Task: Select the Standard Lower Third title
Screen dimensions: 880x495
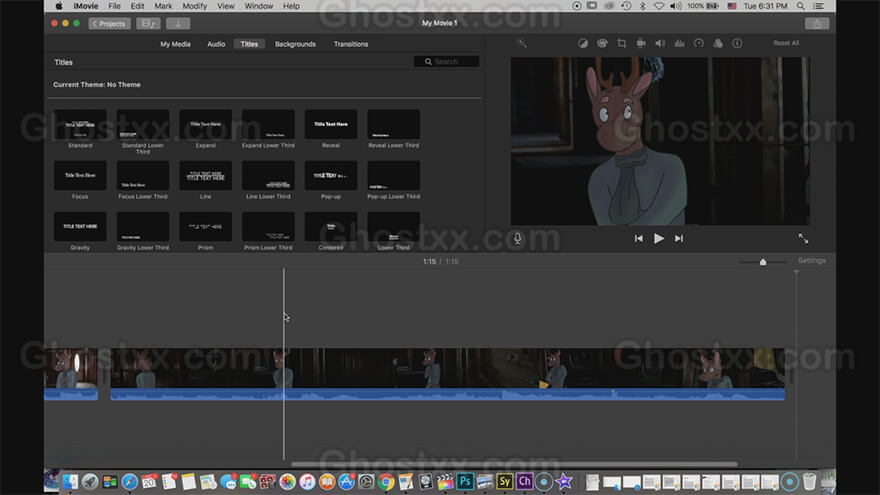Action: tap(143, 124)
